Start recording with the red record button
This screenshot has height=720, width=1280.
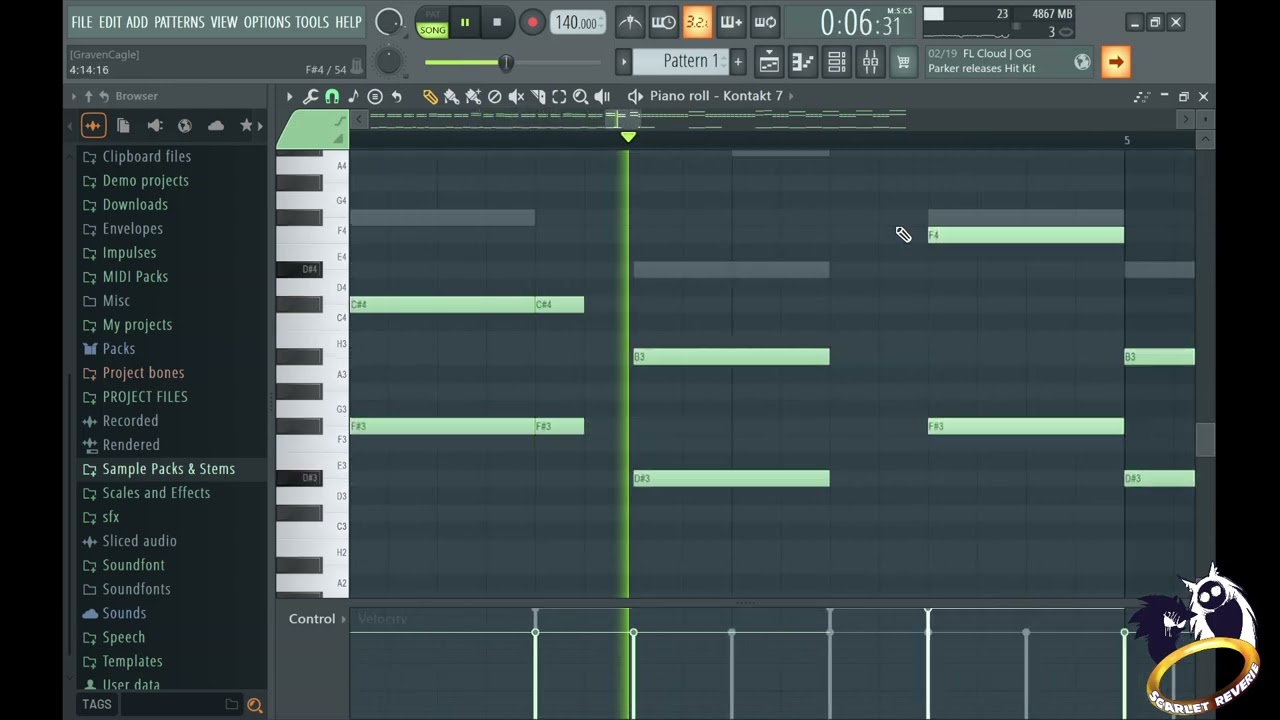(532, 22)
